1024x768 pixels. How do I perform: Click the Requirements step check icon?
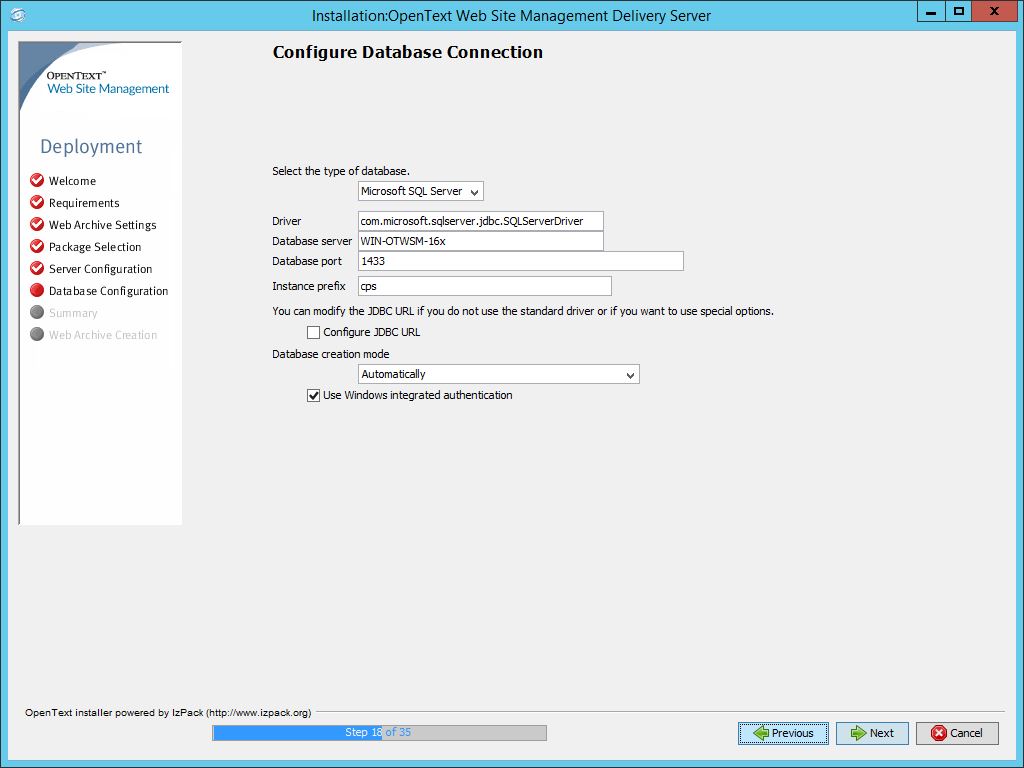pyautogui.click(x=37, y=202)
